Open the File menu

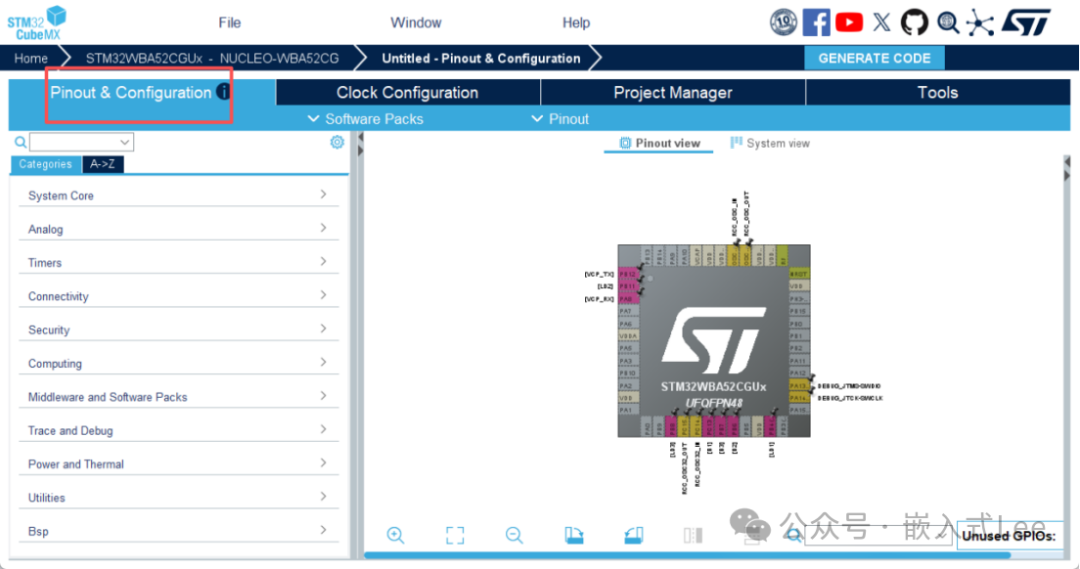point(229,23)
